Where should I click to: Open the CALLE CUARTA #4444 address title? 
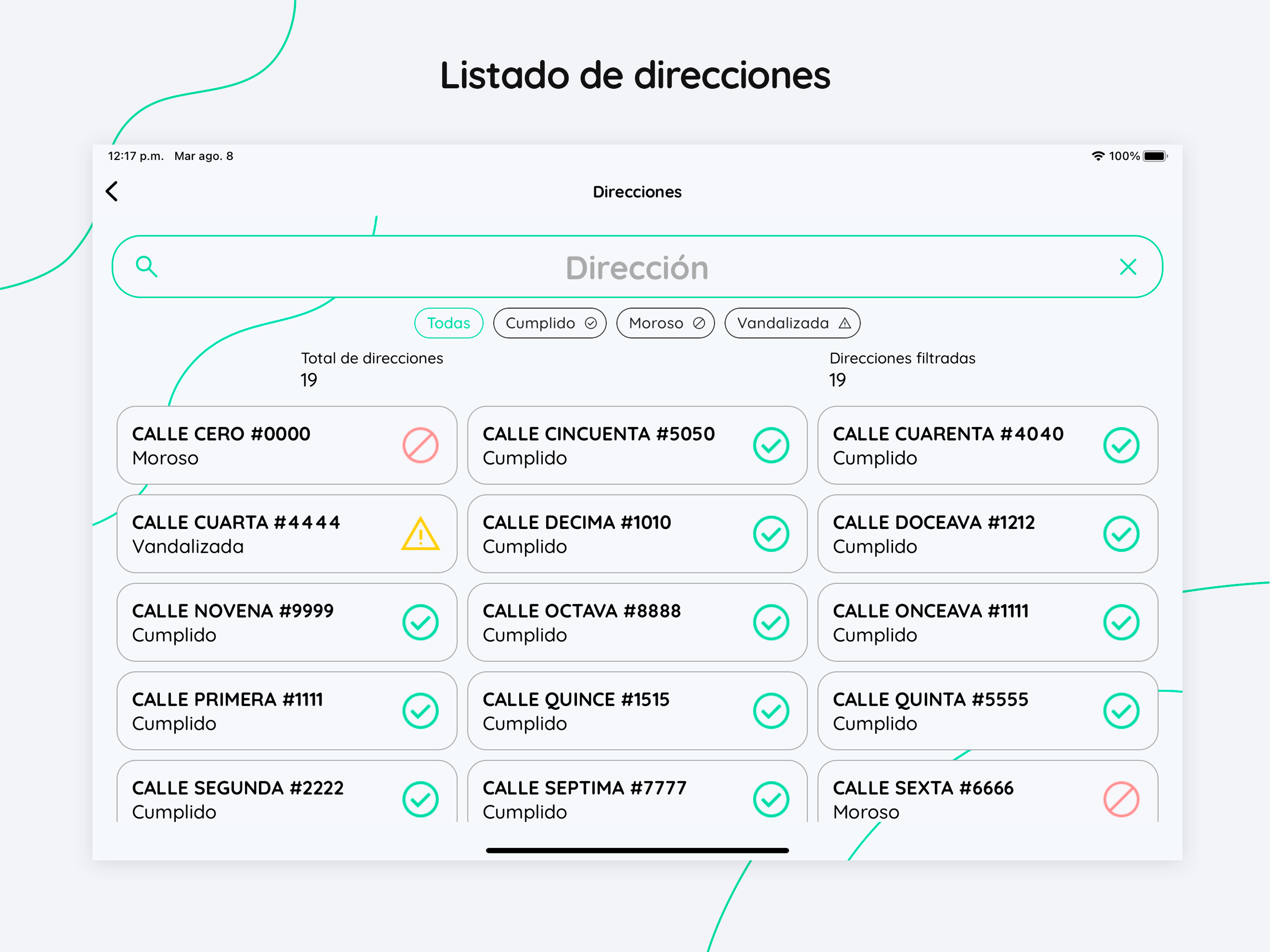click(236, 522)
